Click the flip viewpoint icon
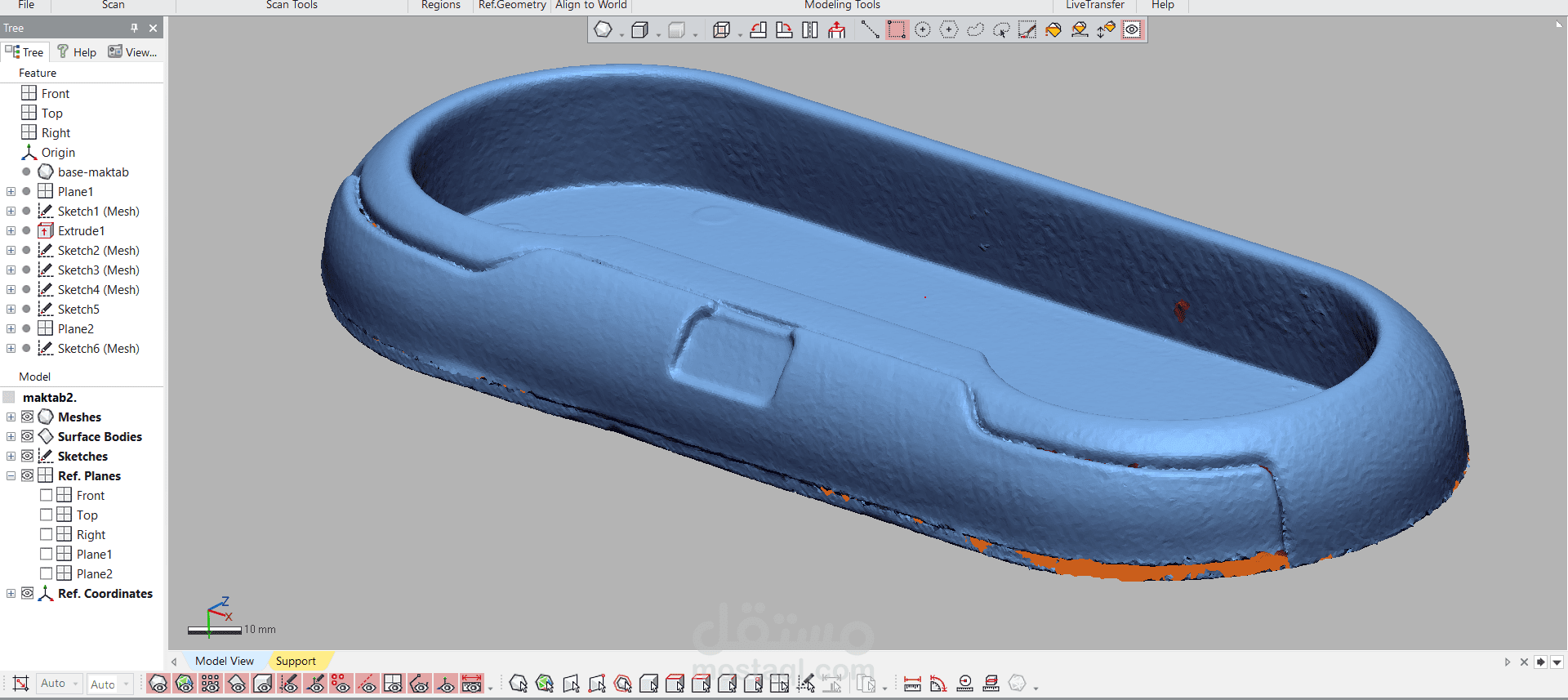 pyautogui.click(x=810, y=30)
